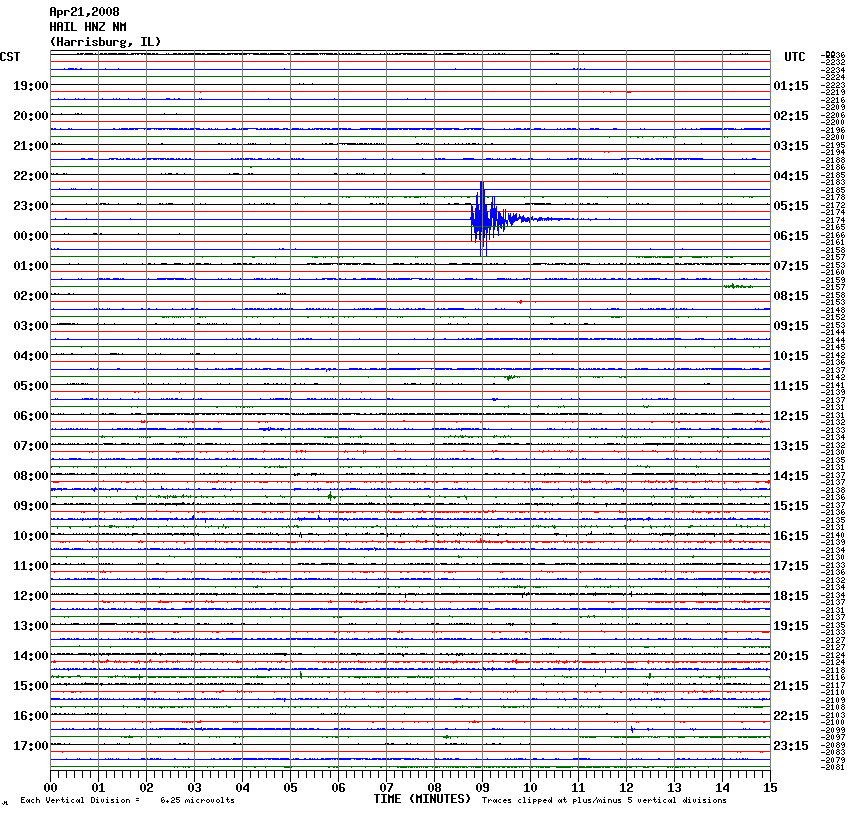Screen dimensions: 850x814
Task: Select the "23:15" UTC time label
Action: click(791, 746)
